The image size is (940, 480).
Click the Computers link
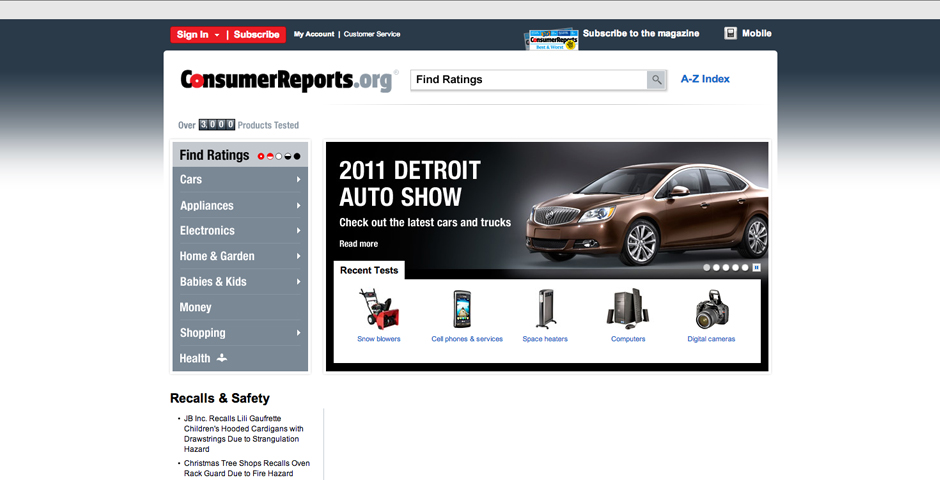point(628,339)
